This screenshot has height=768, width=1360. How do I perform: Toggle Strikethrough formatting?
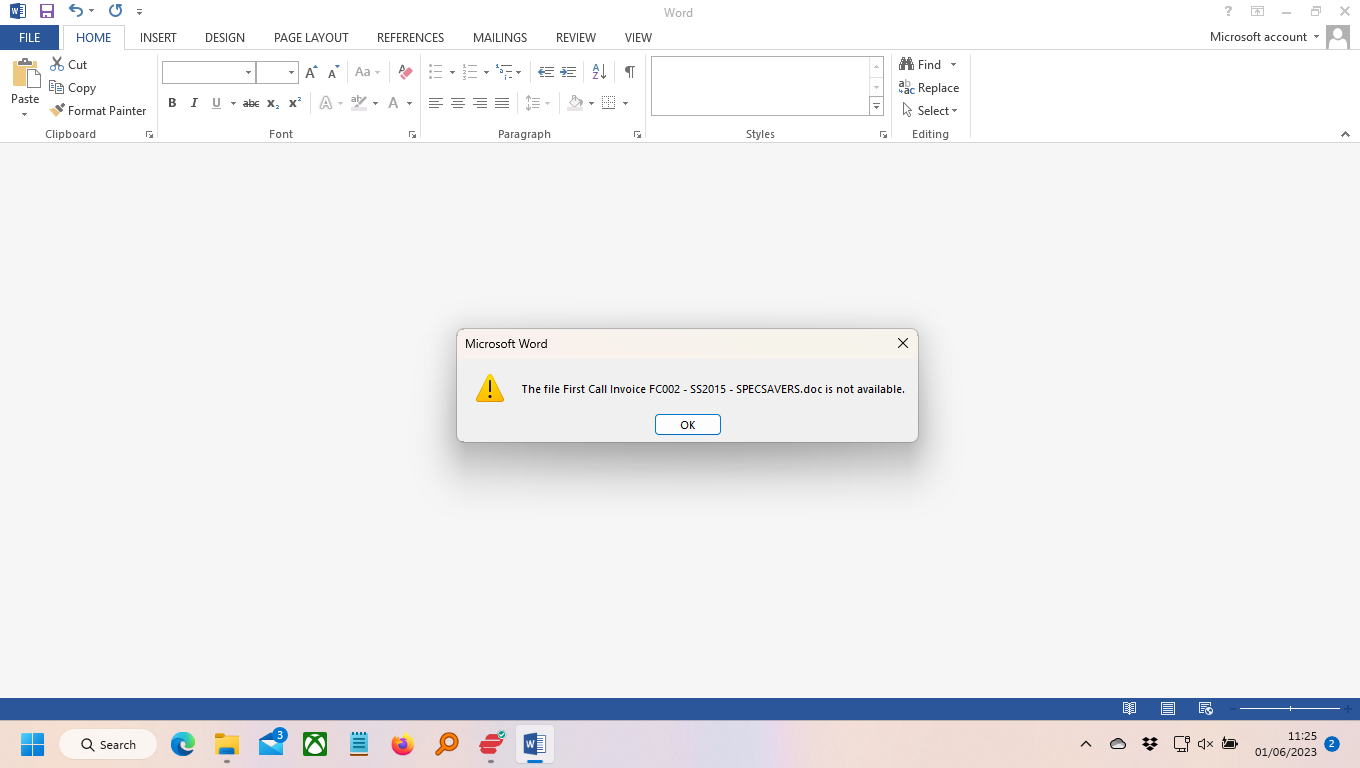(251, 103)
